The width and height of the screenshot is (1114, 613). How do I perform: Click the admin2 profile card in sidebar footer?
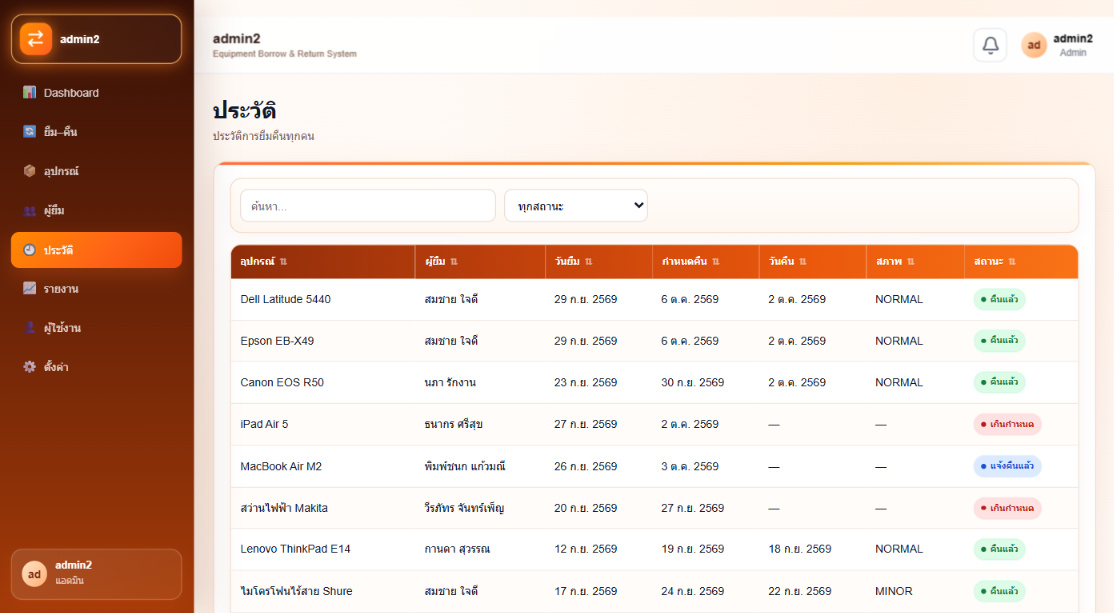click(x=97, y=574)
